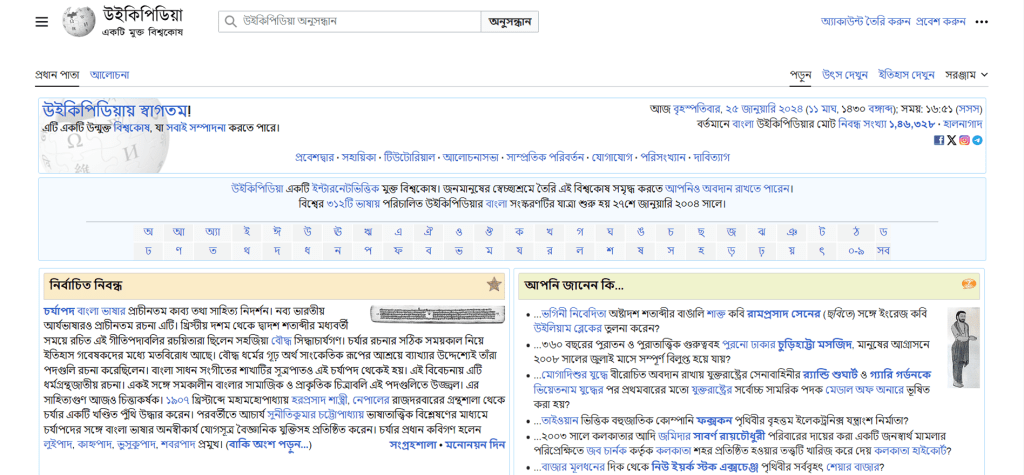Select letter অ in the alphabet index
The height and width of the screenshot is (475, 1024).
[x=149, y=232]
